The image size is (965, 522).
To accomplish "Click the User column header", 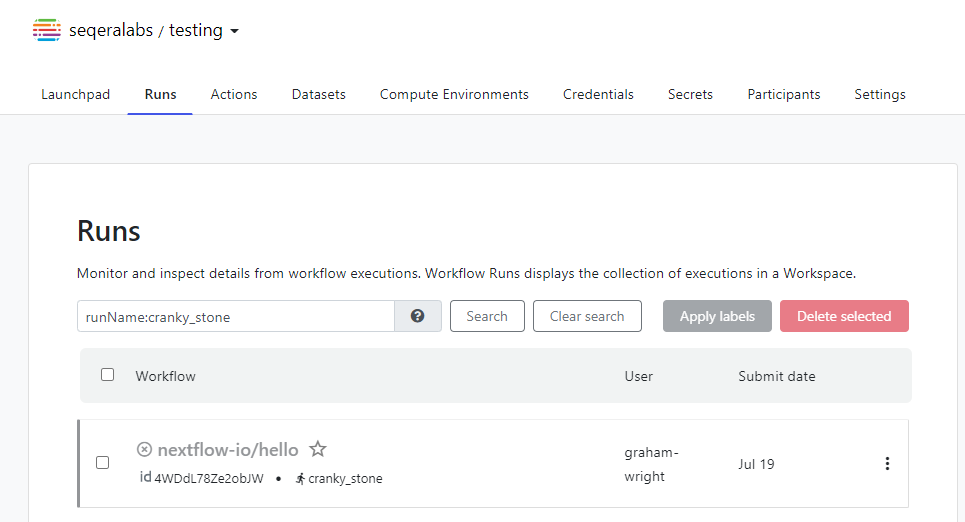I will click(x=639, y=376).
